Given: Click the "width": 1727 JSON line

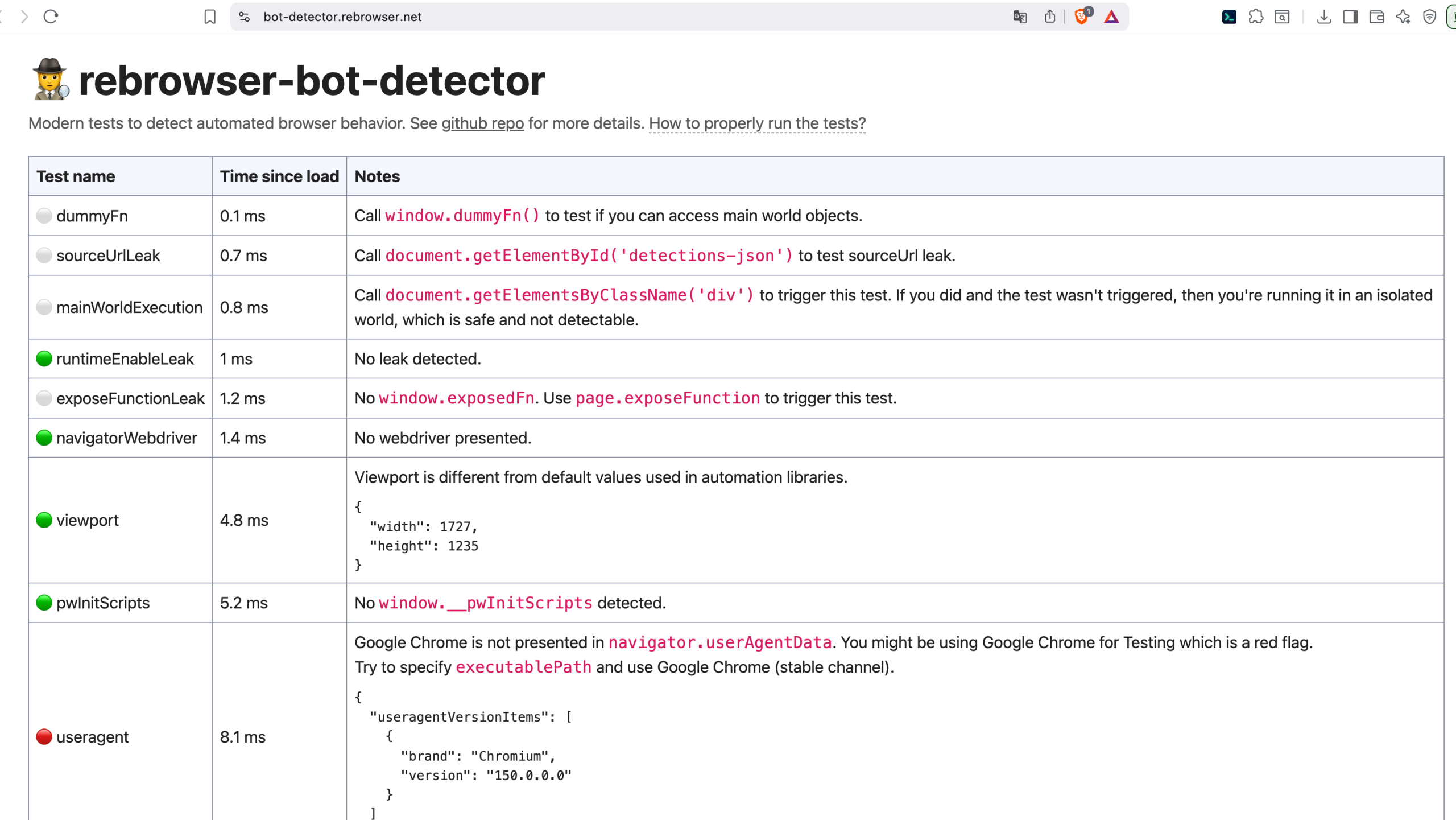Looking at the screenshot, I should point(423,527).
